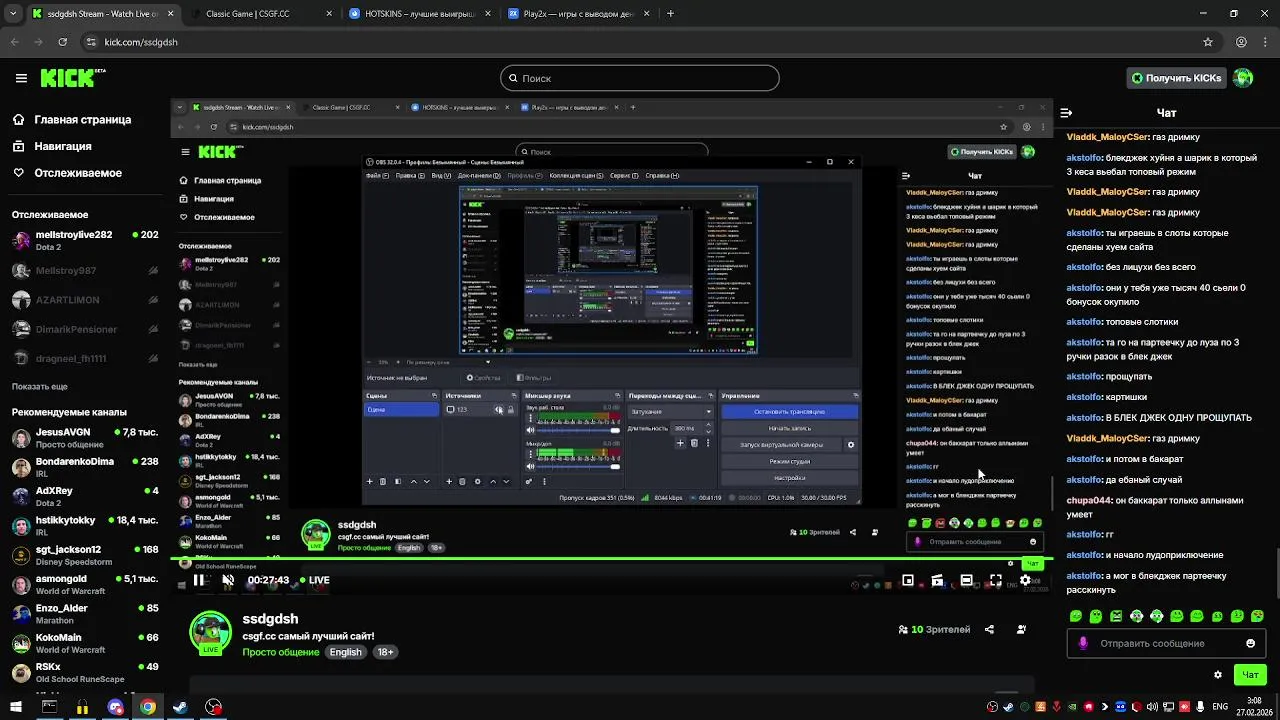Open the Chrome profile icon

click(1241, 42)
